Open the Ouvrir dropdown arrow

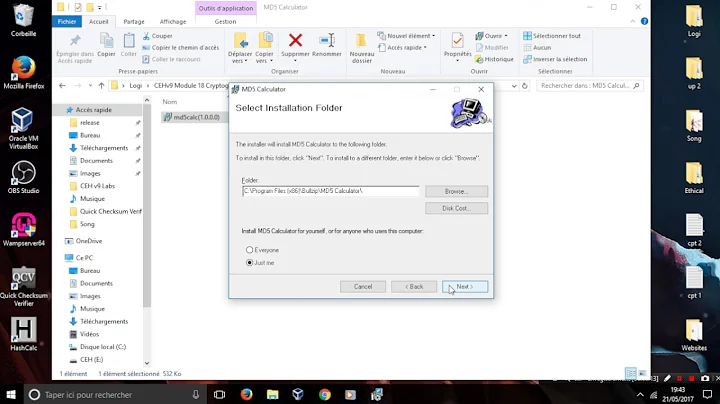point(506,36)
